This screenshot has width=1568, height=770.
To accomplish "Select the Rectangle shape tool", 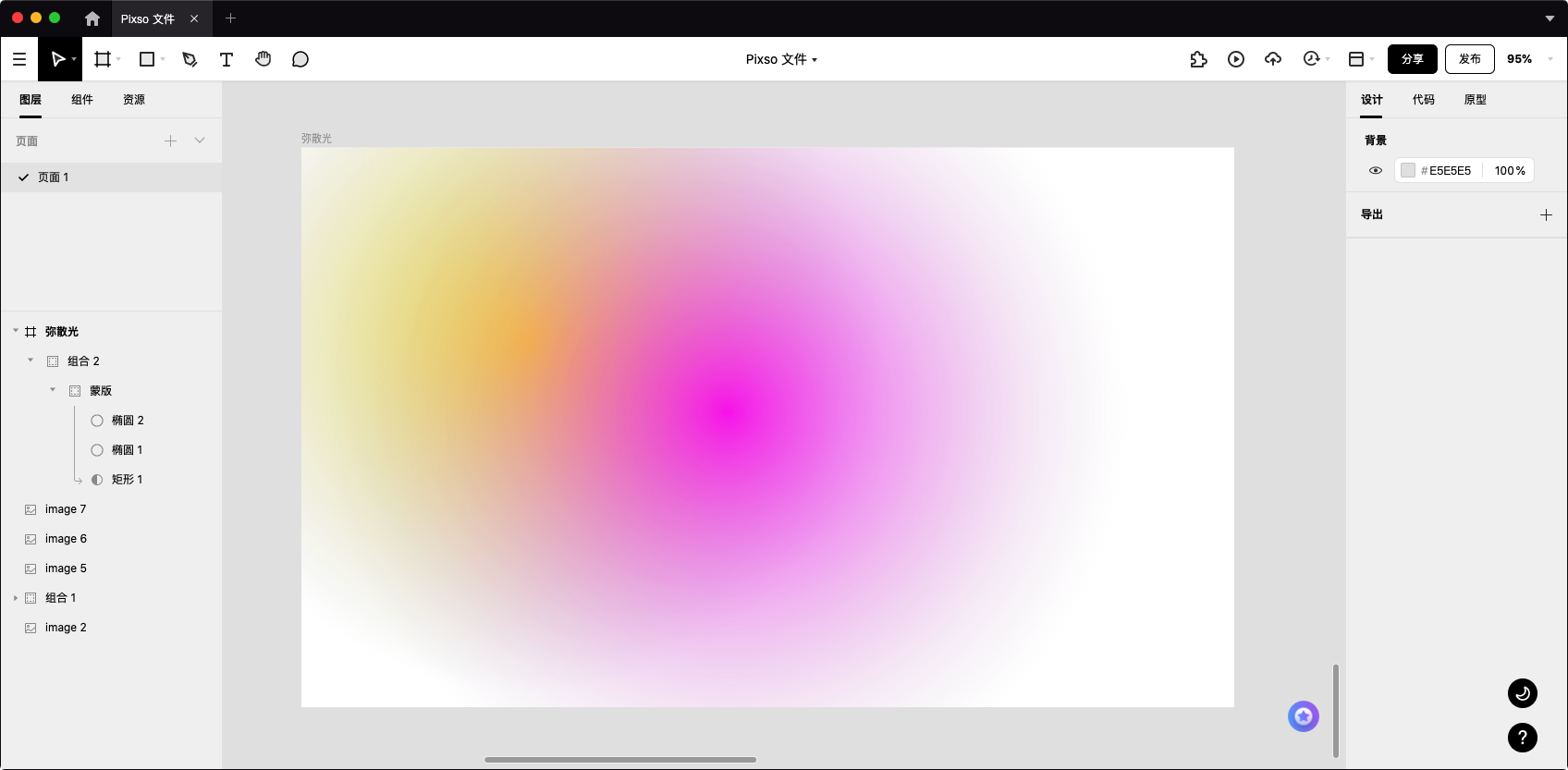I will click(146, 59).
